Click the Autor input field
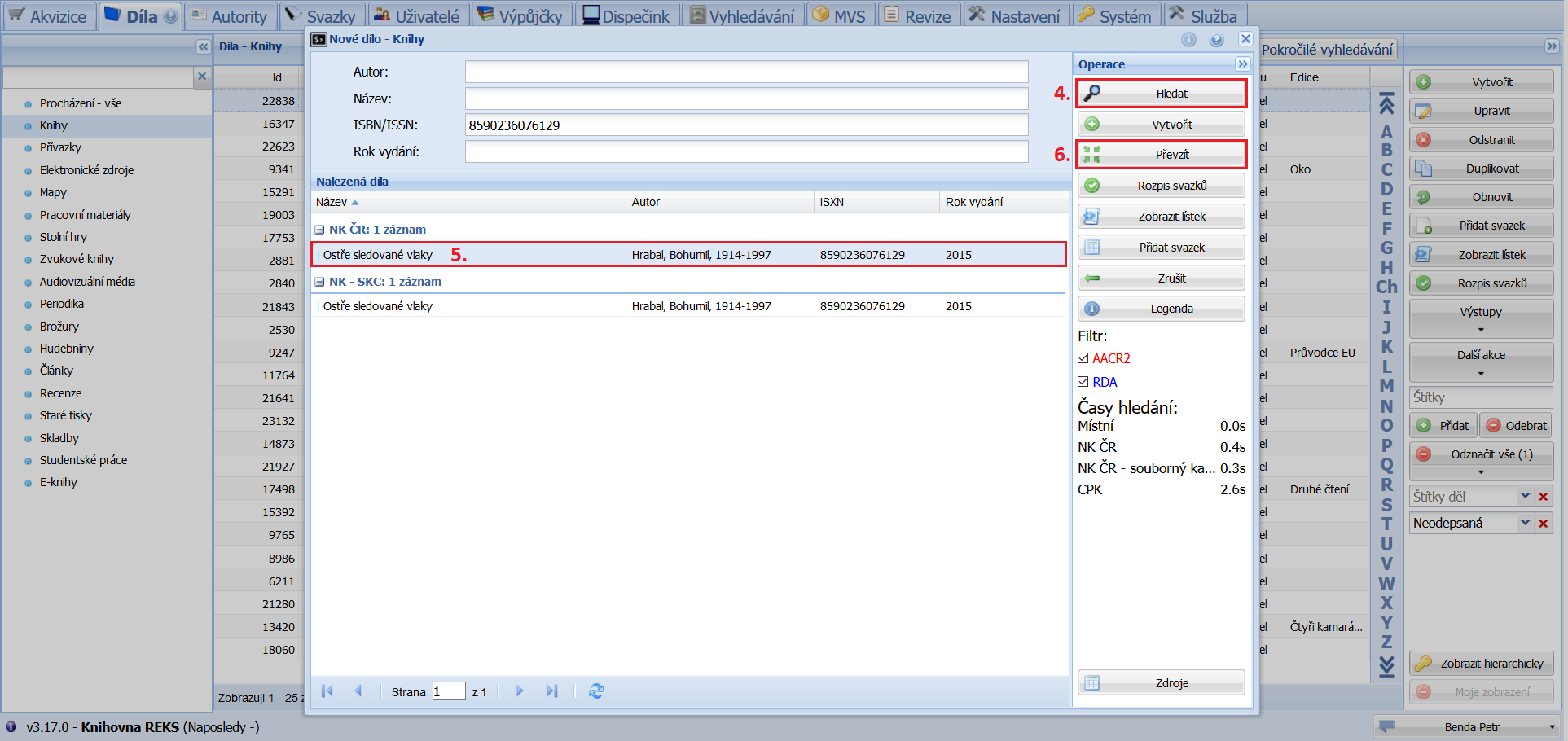Image resolution: width=1568 pixels, height=741 pixels. 746,72
